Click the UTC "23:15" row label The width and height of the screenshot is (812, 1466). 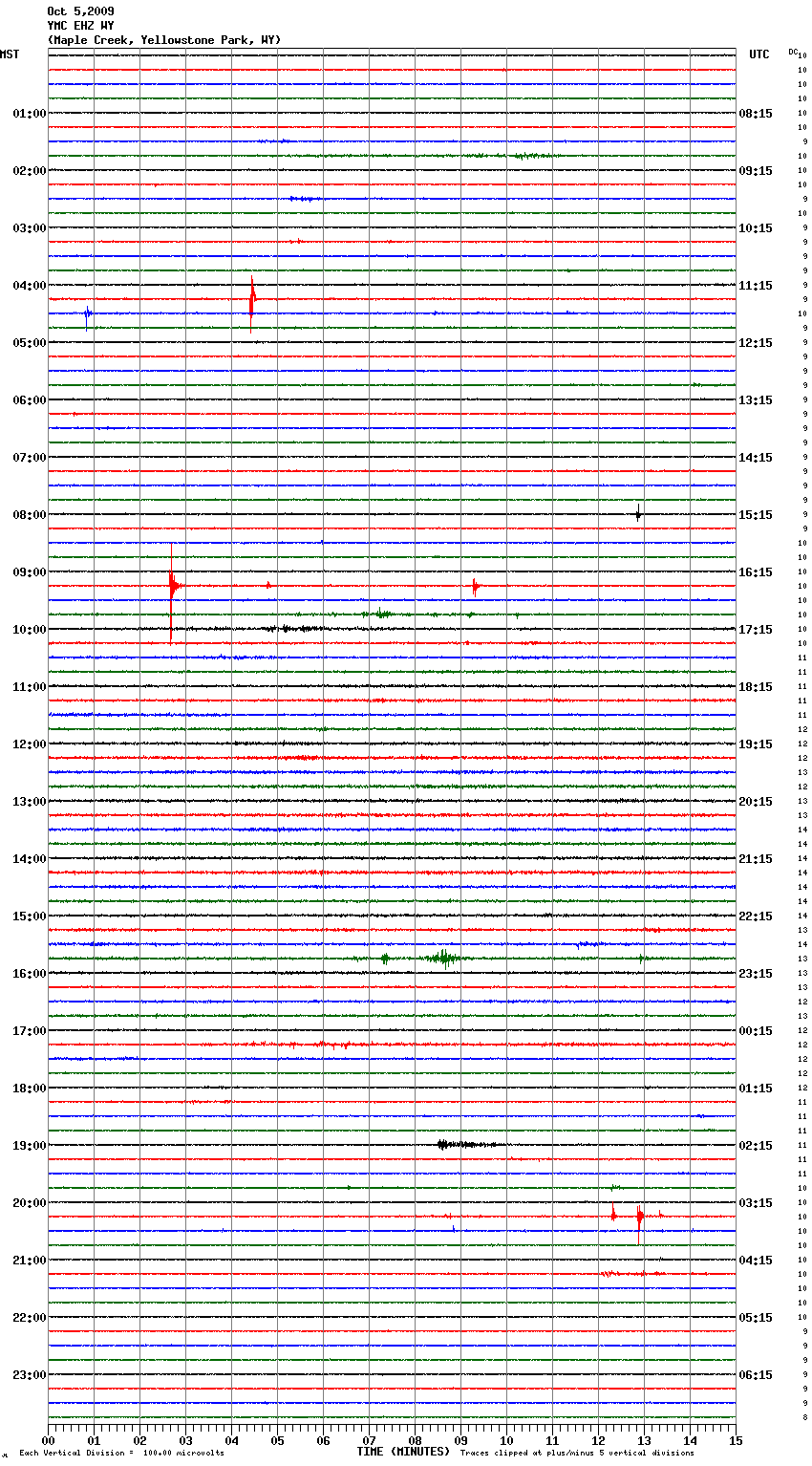coord(756,974)
